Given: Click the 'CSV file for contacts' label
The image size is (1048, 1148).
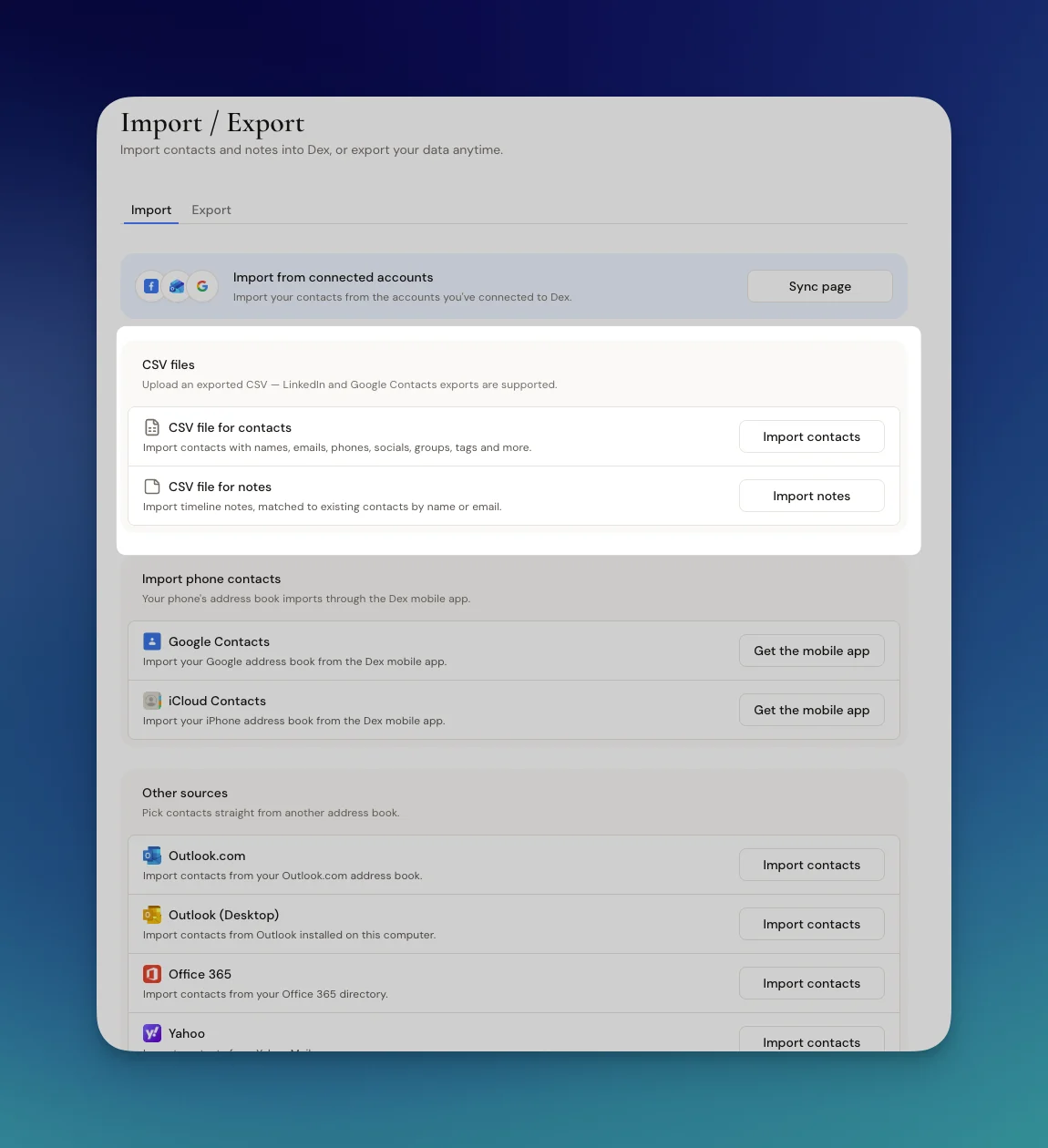Looking at the screenshot, I should click(230, 427).
